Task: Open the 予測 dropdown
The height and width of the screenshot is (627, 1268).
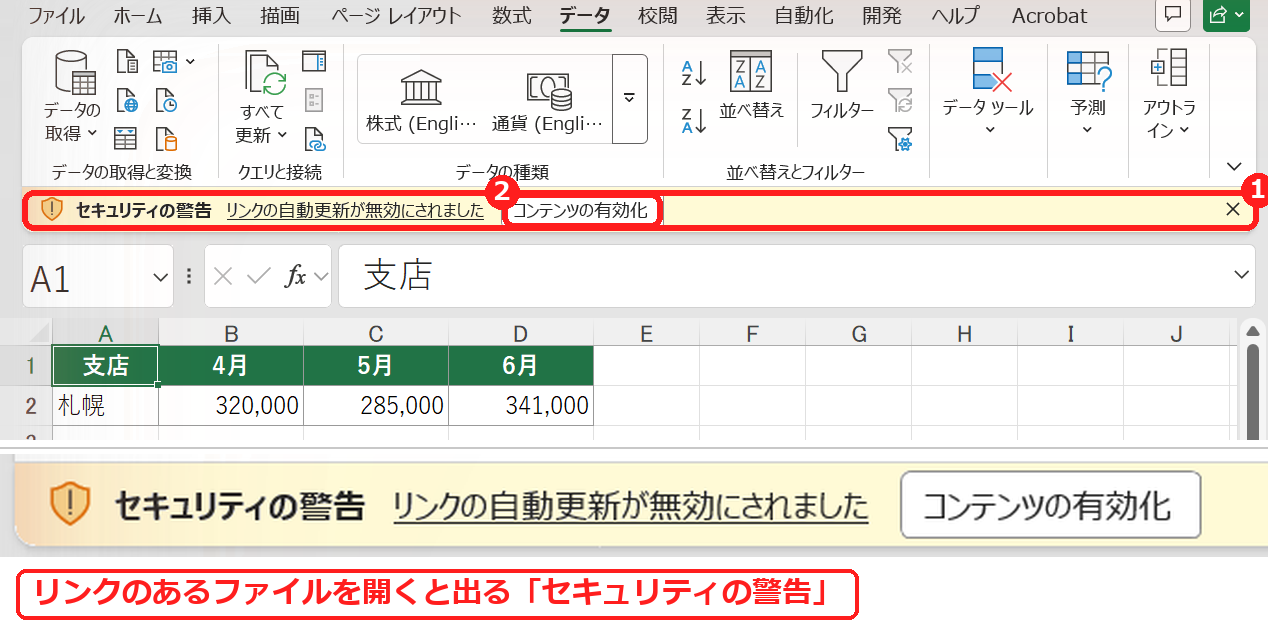Action: pos(1088,92)
